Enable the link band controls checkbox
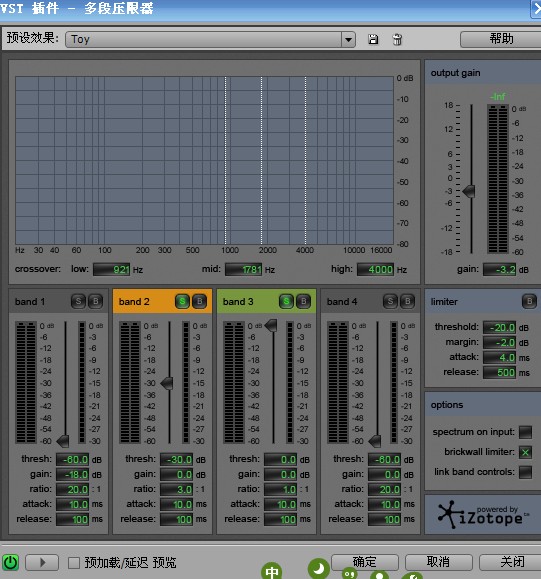The height and width of the screenshot is (579, 541). (525, 472)
